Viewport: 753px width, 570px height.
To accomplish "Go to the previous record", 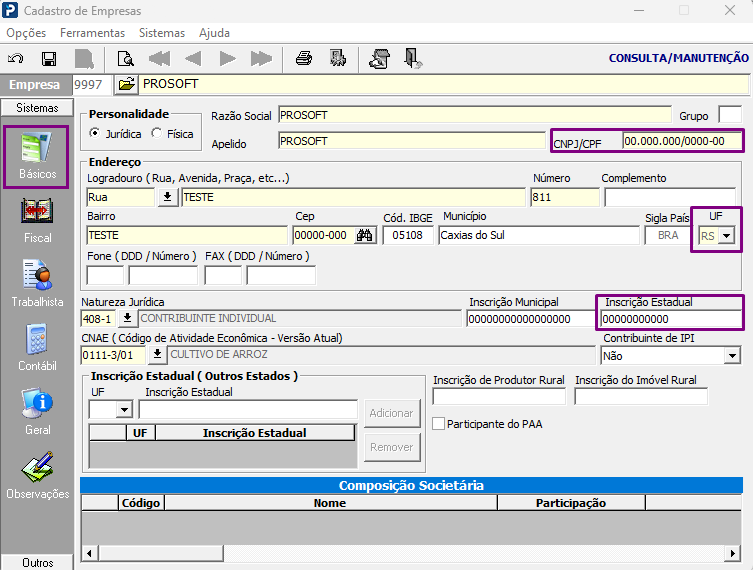I will (x=193, y=59).
